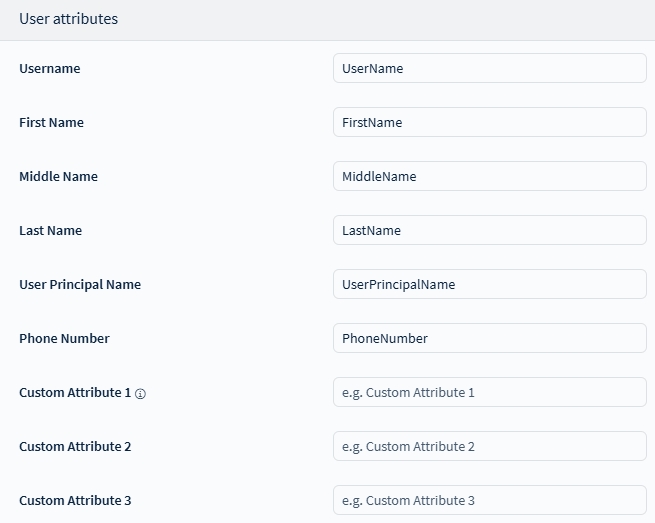
Task: Click the Username input field
Action: pos(489,69)
